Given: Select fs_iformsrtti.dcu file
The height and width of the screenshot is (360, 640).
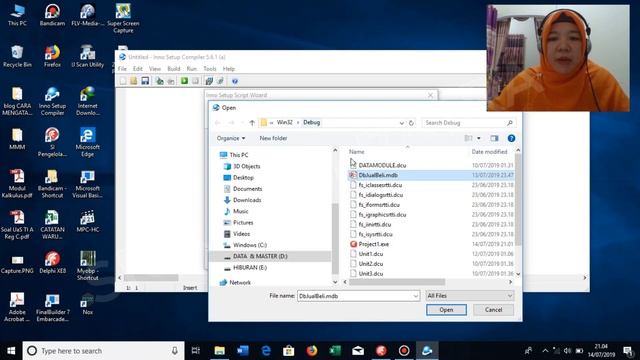Looking at the screenshot, I should click(x=379, y=205).
